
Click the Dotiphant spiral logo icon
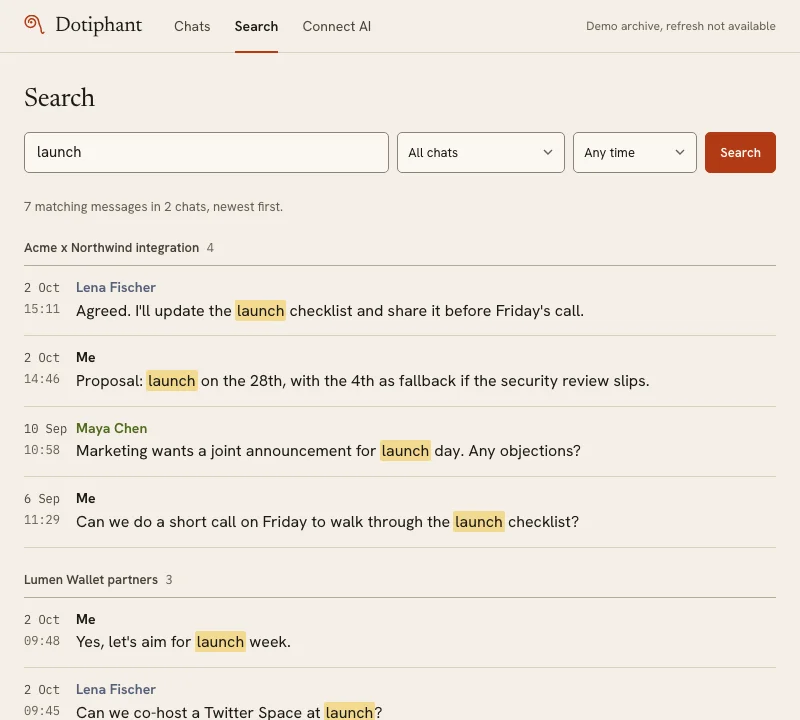[34, 24]
